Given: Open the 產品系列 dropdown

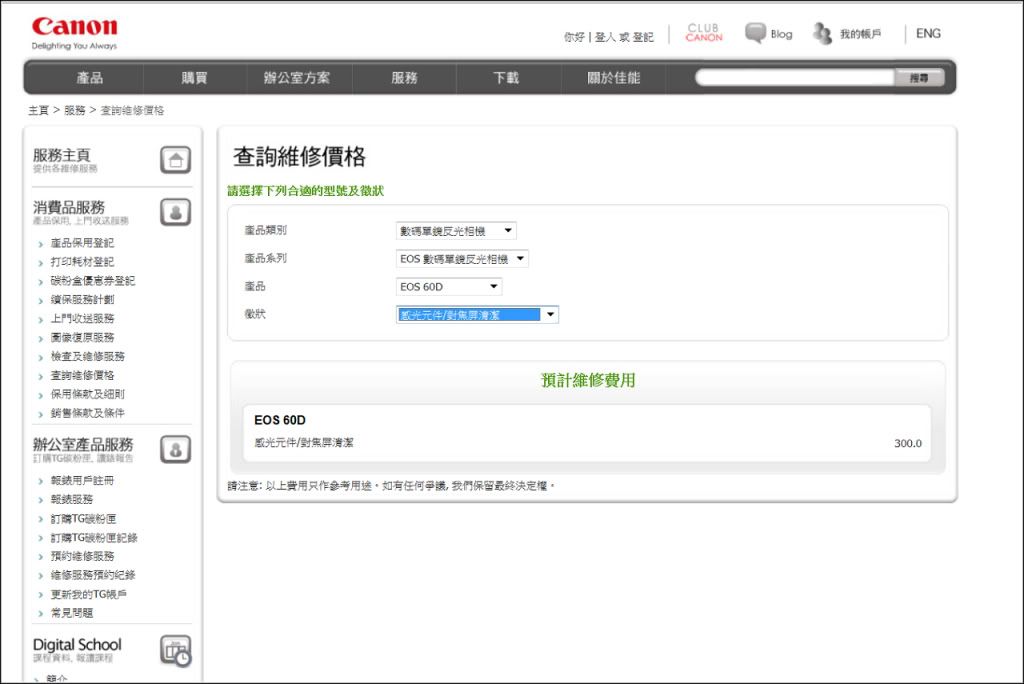Looking at the screenshot, I should [462, 259].
